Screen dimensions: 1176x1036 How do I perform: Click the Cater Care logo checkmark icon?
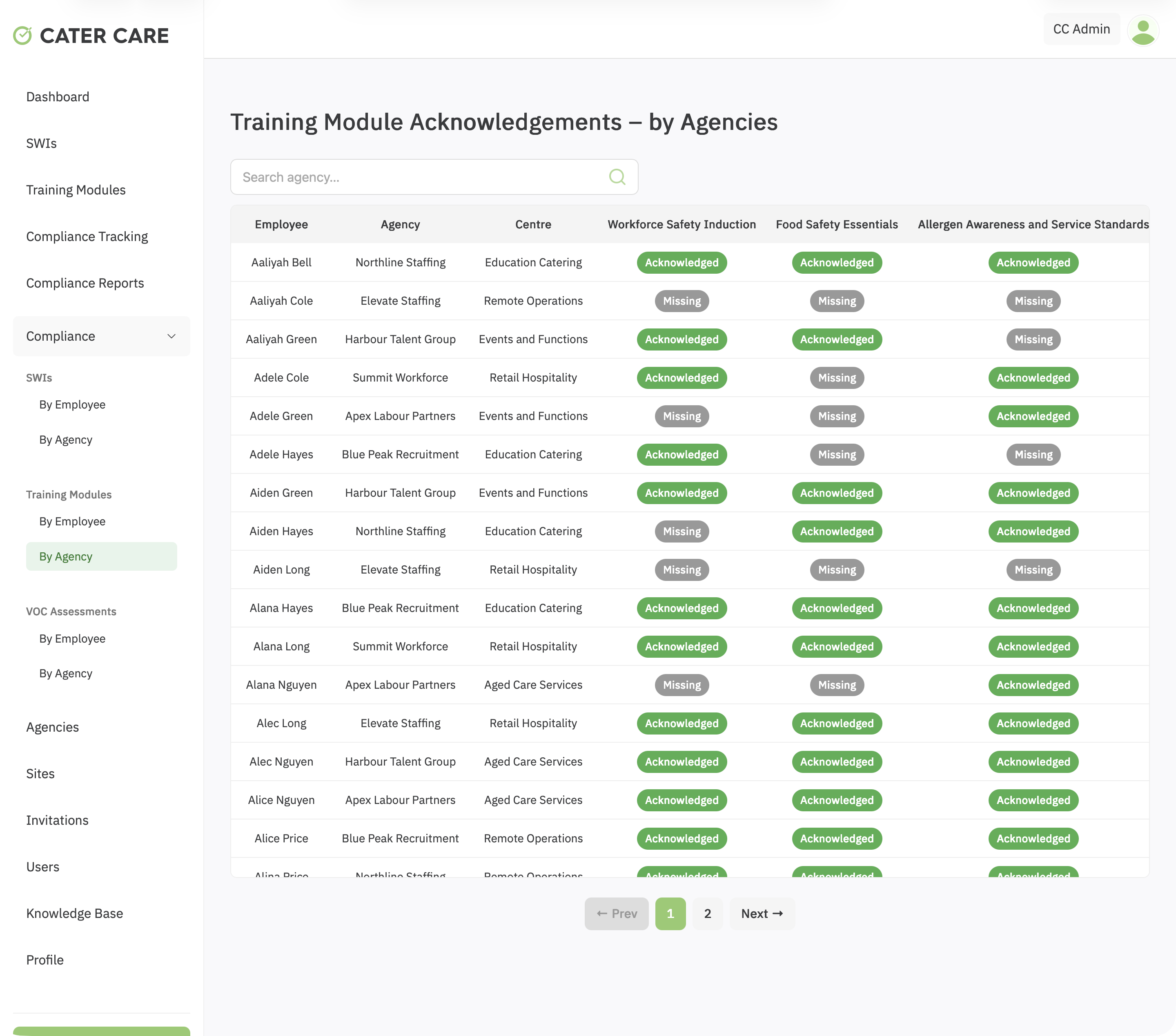(x=22, y=36)
